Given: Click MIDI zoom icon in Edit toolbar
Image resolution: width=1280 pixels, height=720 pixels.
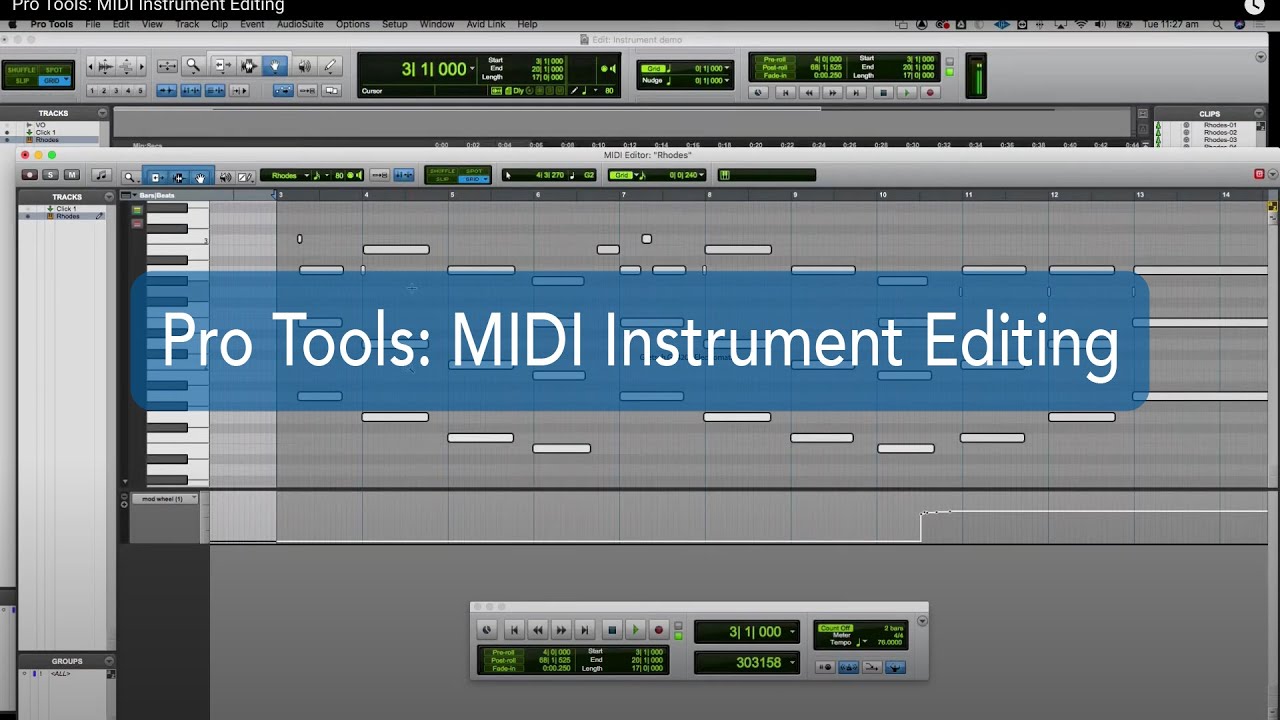Looking at the screenshot, I should (x=126, y=66).
